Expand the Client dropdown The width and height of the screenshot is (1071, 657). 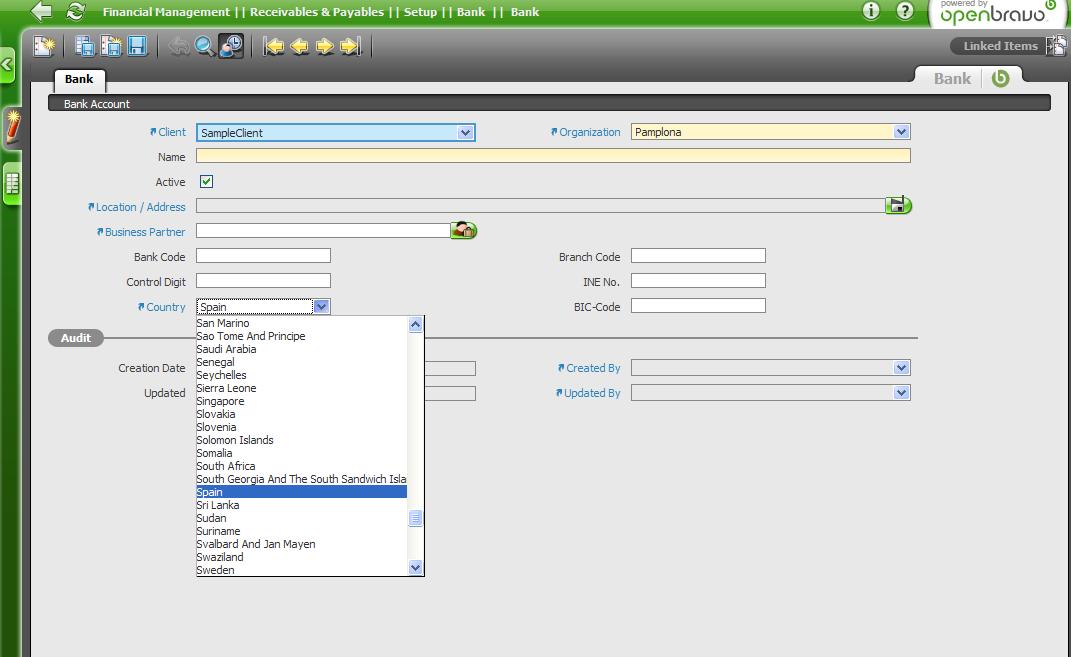pos(465,132)
